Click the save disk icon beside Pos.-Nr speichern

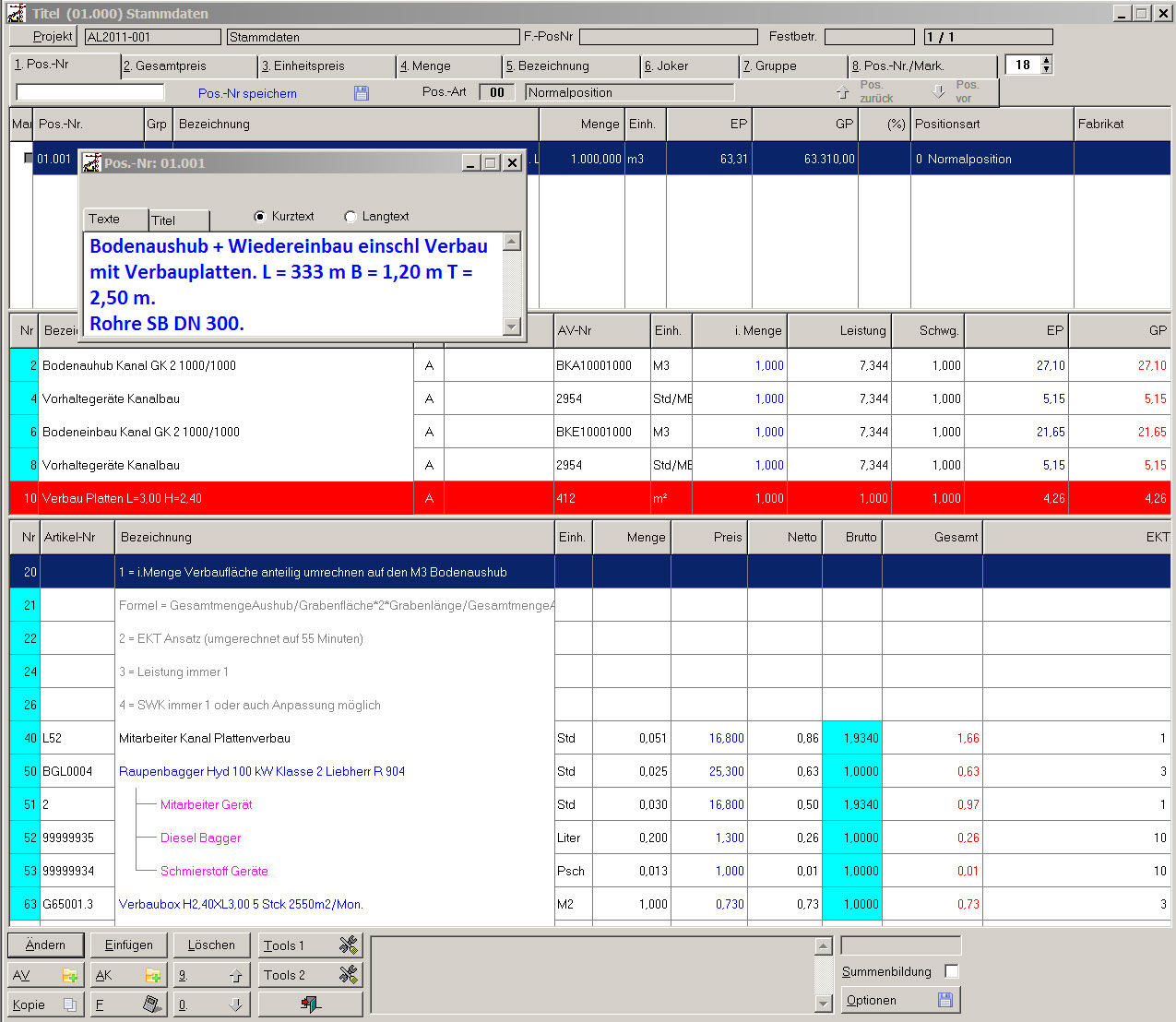pos(362,93)
